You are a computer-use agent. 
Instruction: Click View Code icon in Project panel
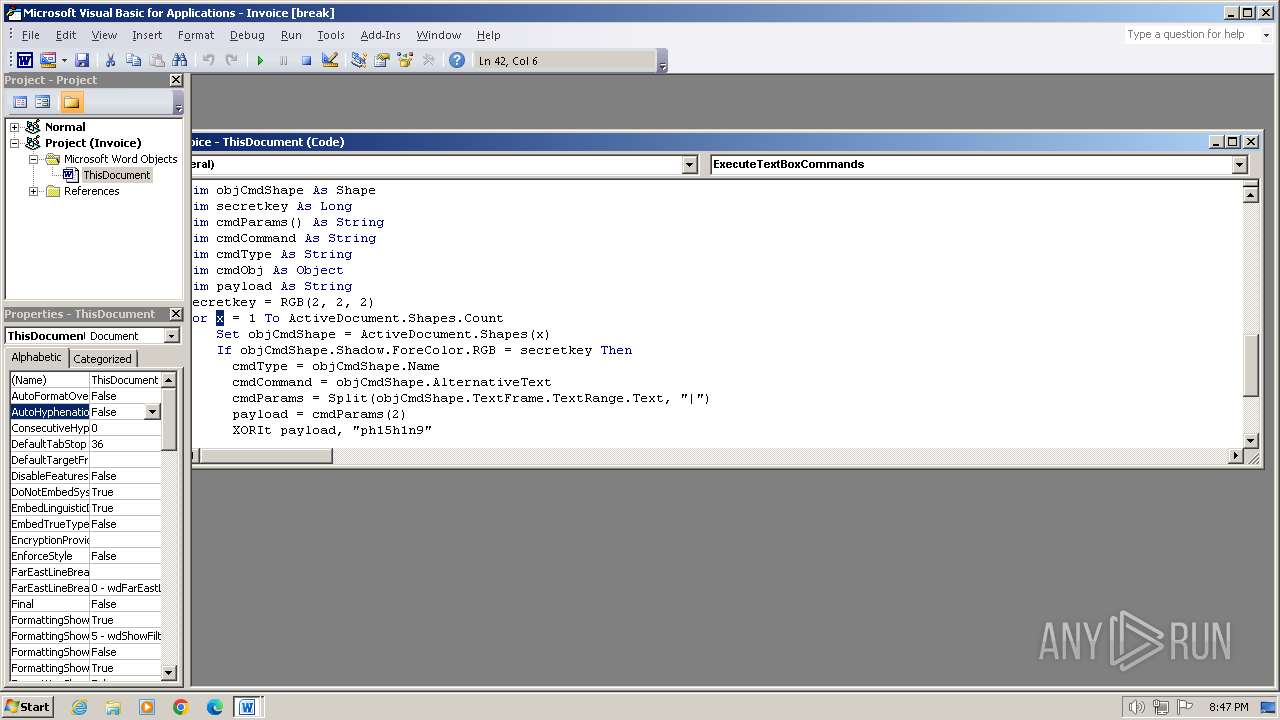[20, 102]
